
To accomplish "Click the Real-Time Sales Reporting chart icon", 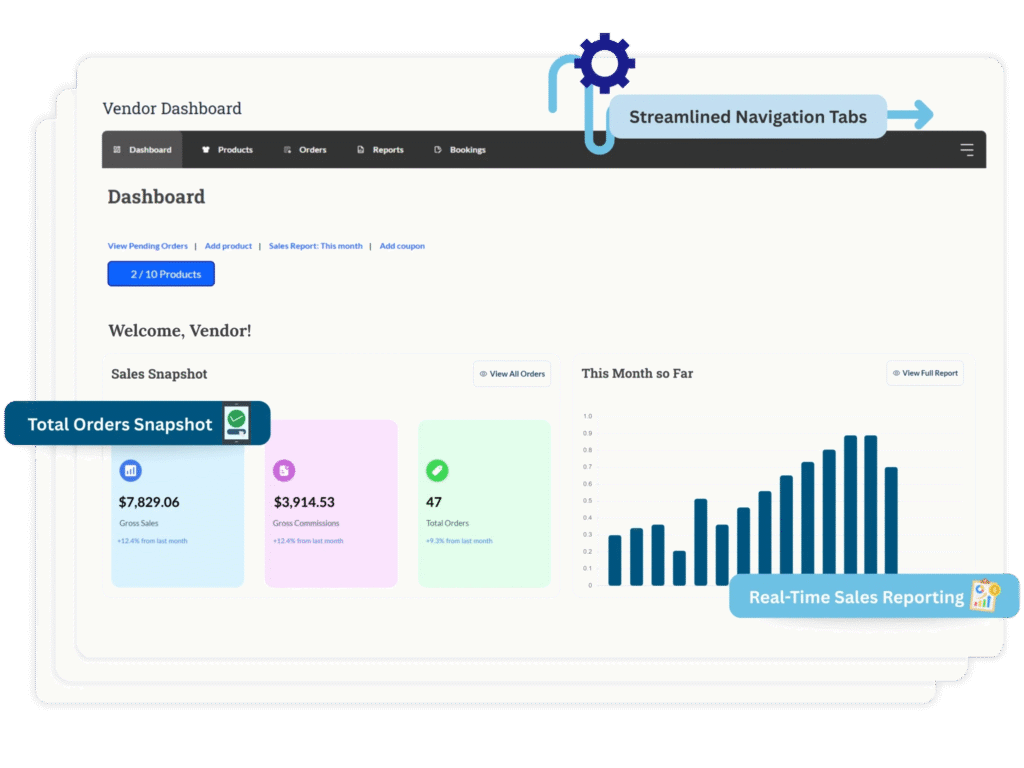I will tap(984, 596).
